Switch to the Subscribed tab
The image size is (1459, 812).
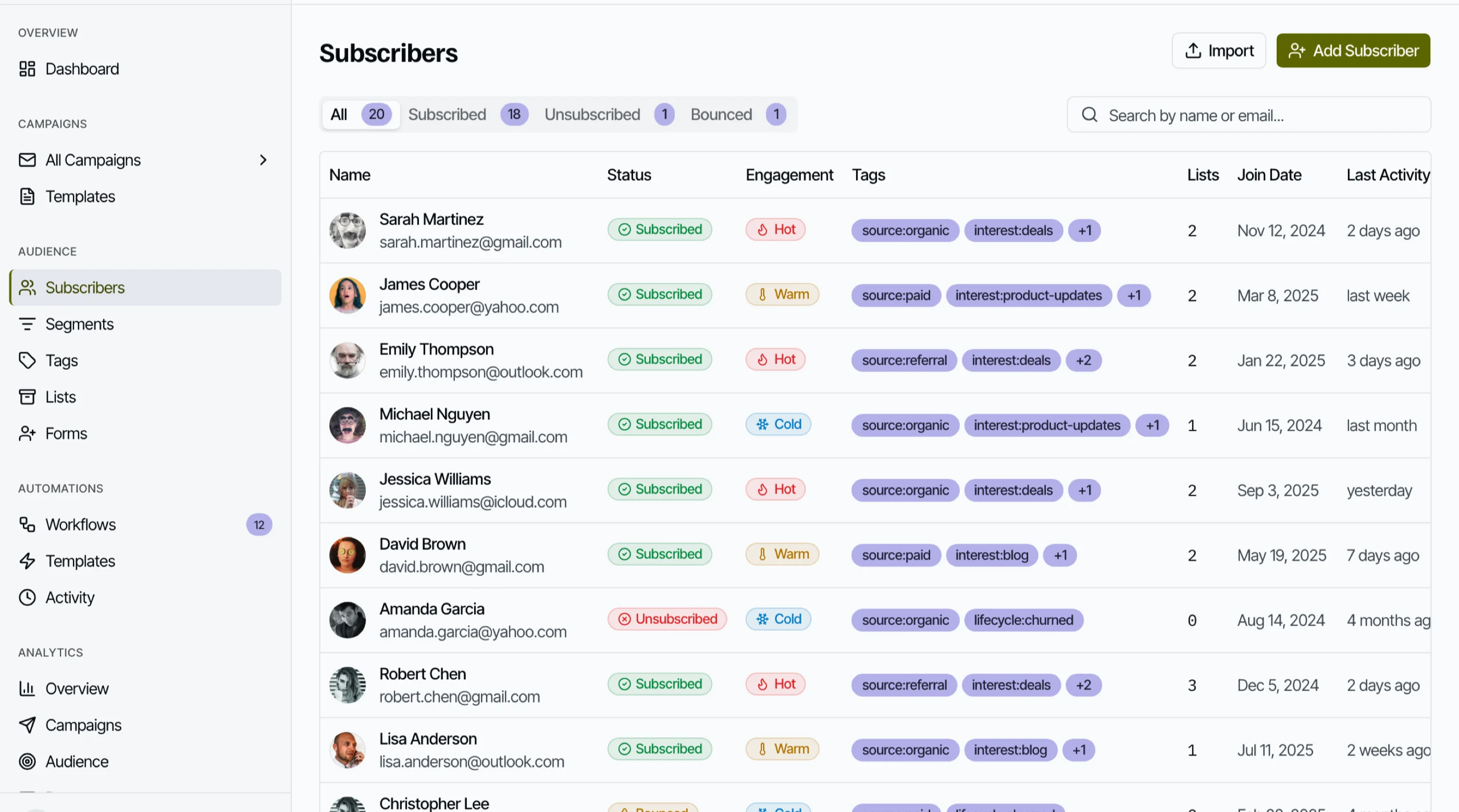pyautogui.click(x=468, y=115)
